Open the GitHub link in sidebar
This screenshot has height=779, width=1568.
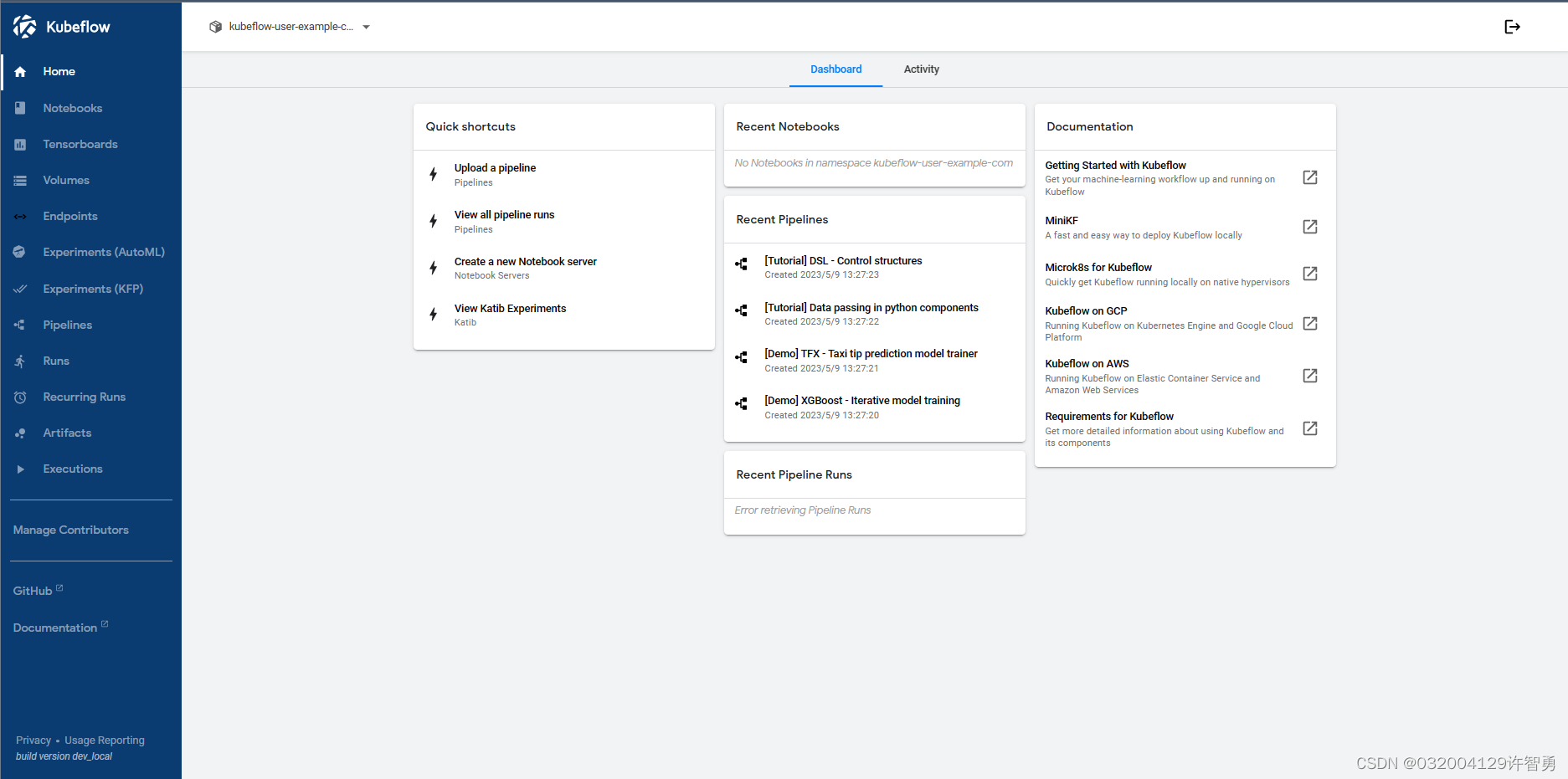38,591
